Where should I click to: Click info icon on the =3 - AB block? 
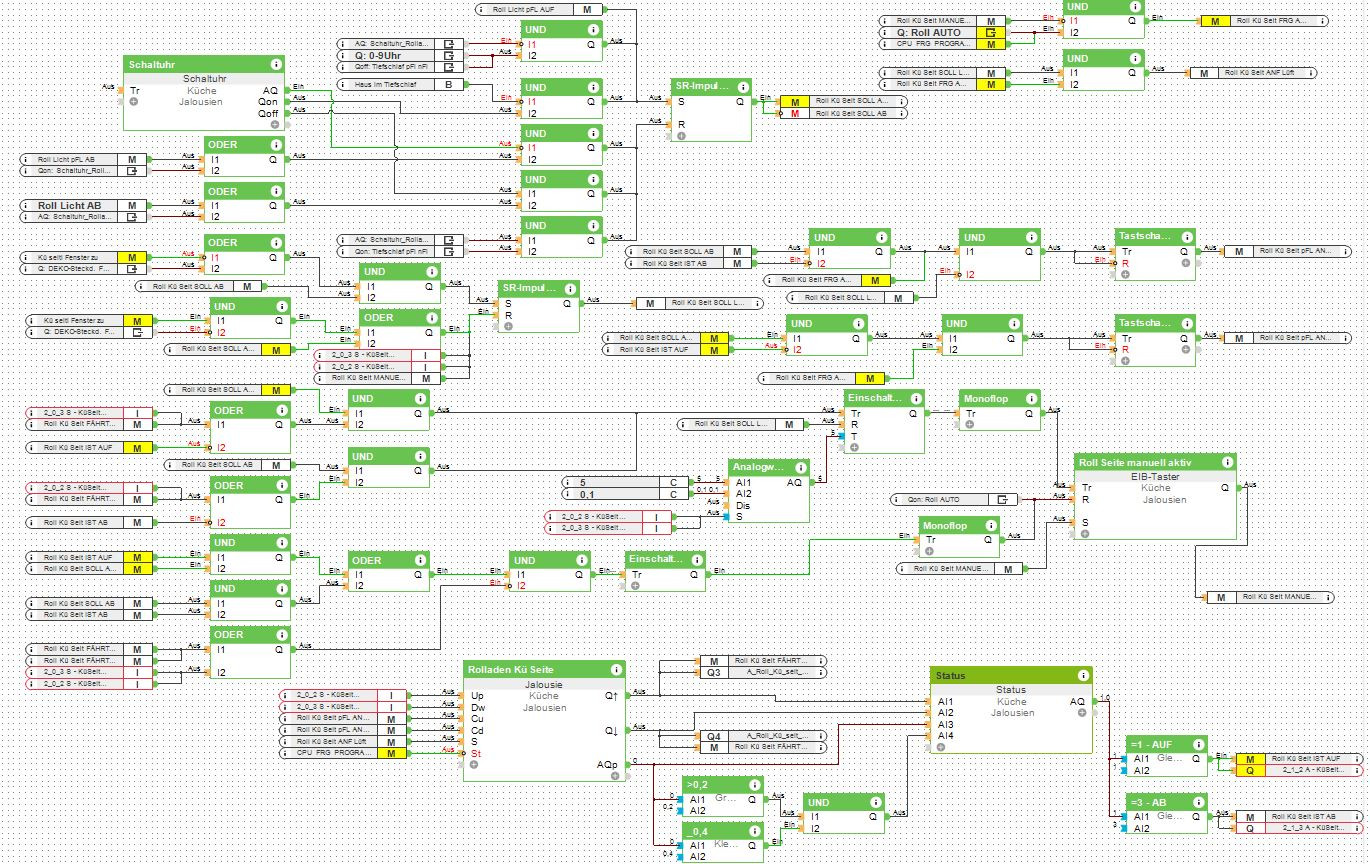click(1198, 803)
